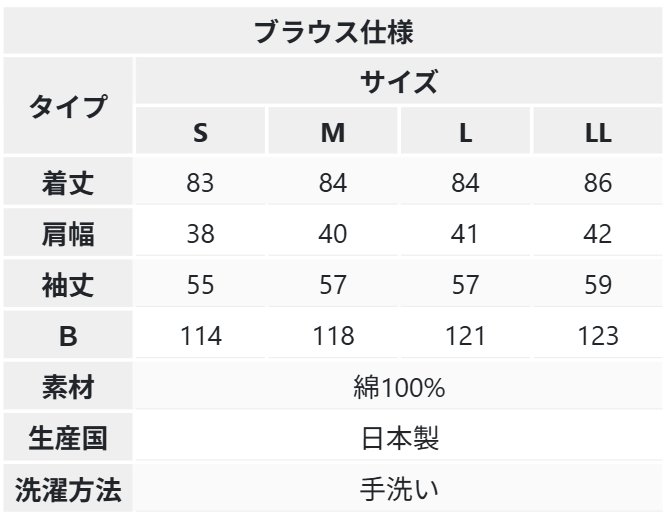This screenshot has width=666, height=516.
Task: Select the 着丈 value 86 for size LL
Action: coord(598,184)
